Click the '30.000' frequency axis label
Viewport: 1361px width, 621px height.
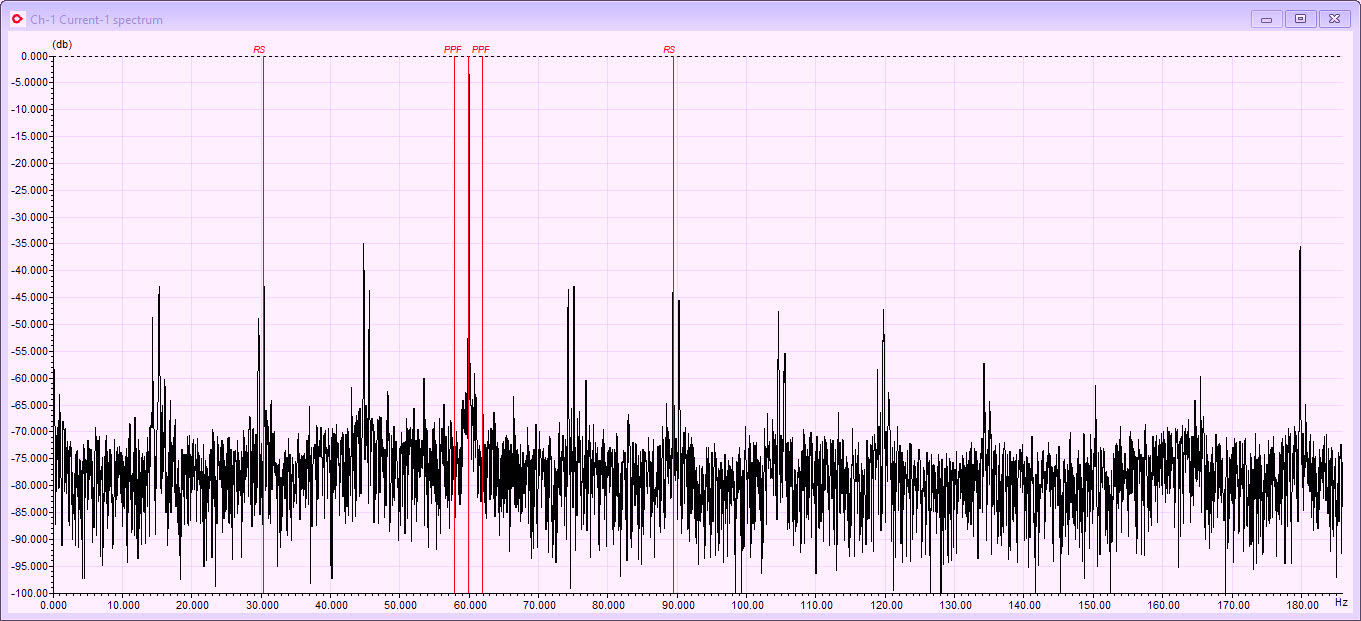coord(261,605)
